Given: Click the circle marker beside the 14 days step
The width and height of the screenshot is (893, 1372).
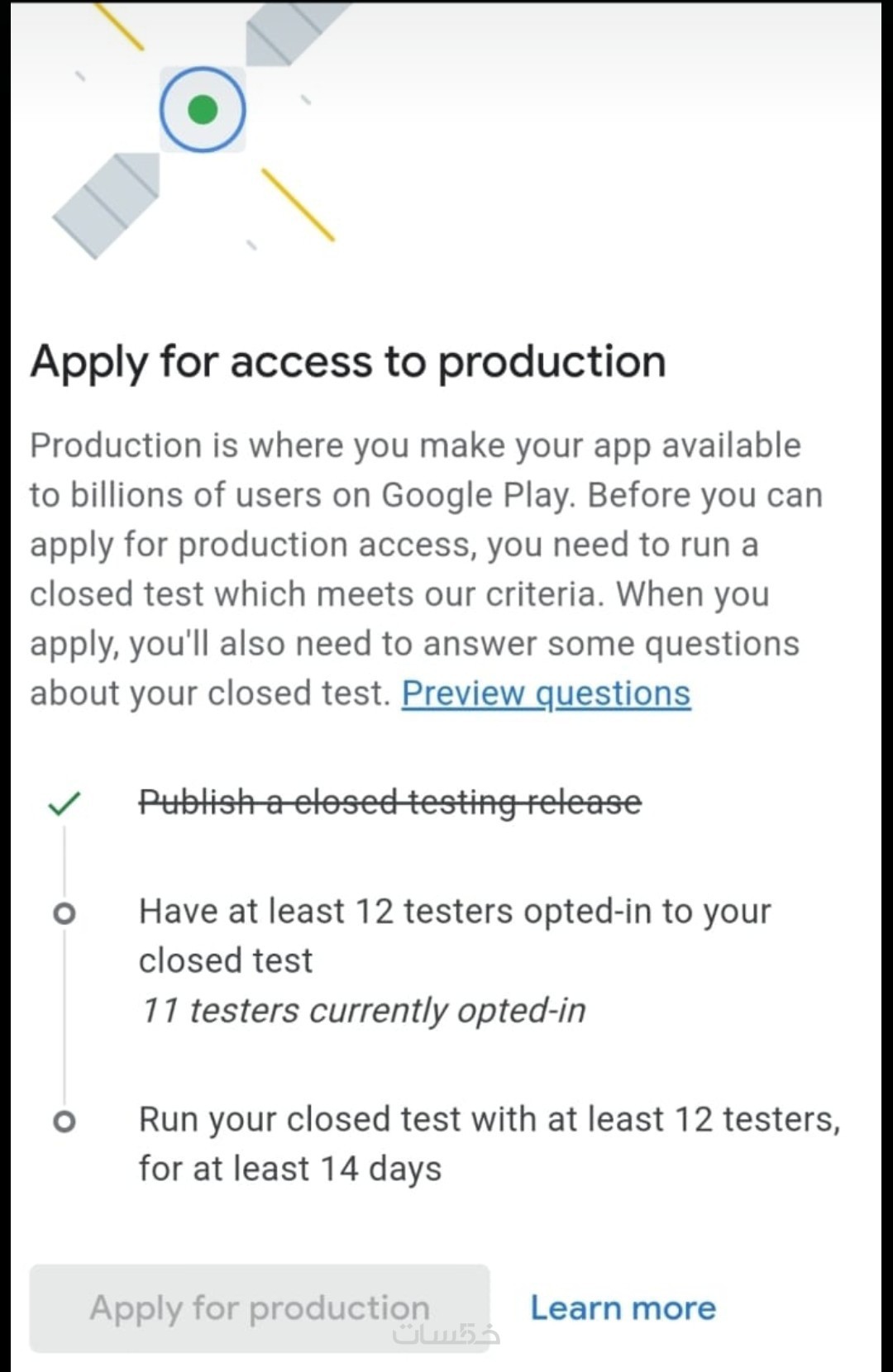Looking at the screenshot, I should [64, 1122].
